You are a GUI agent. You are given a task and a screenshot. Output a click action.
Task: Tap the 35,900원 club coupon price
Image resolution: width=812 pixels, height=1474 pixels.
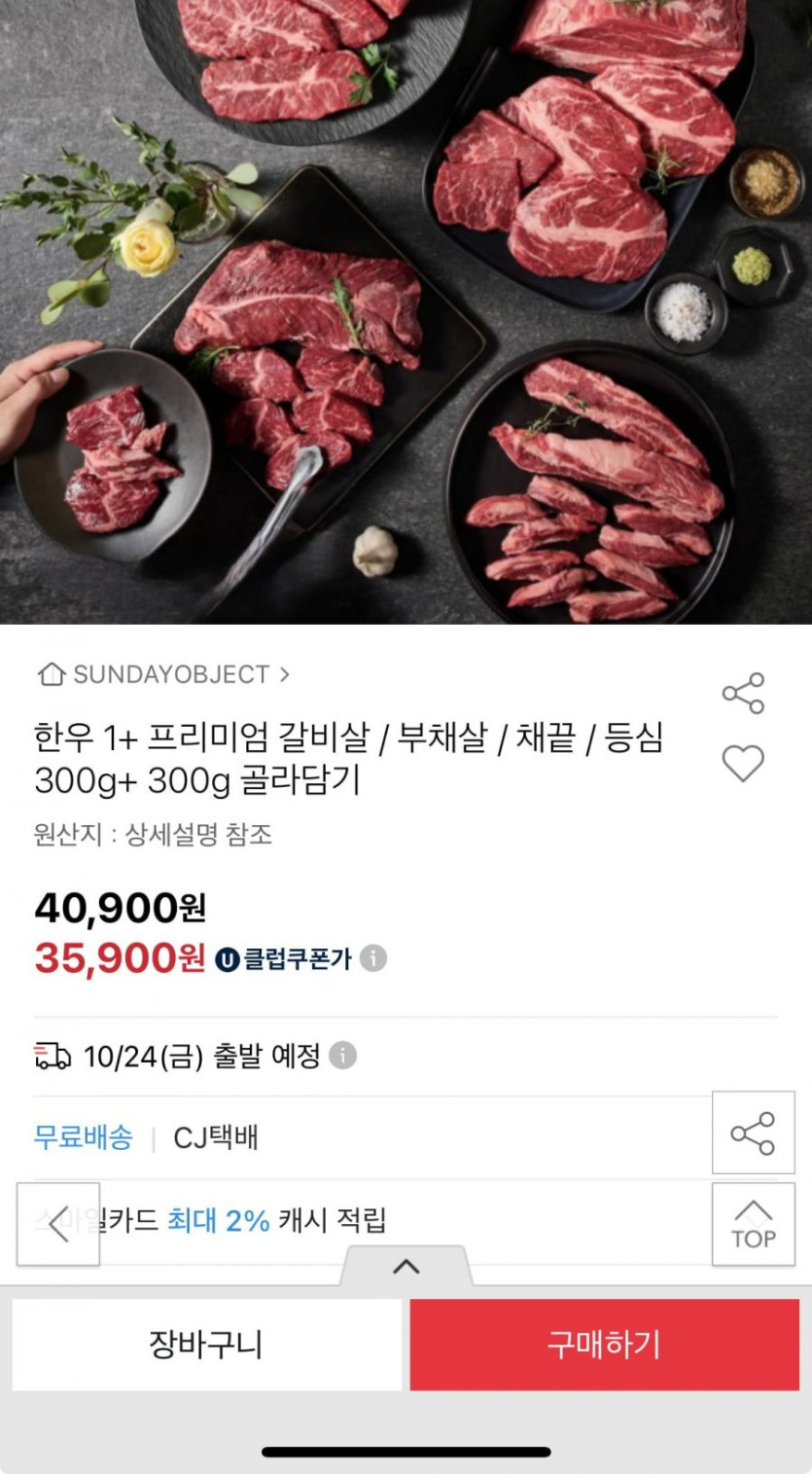coord(120,958)
